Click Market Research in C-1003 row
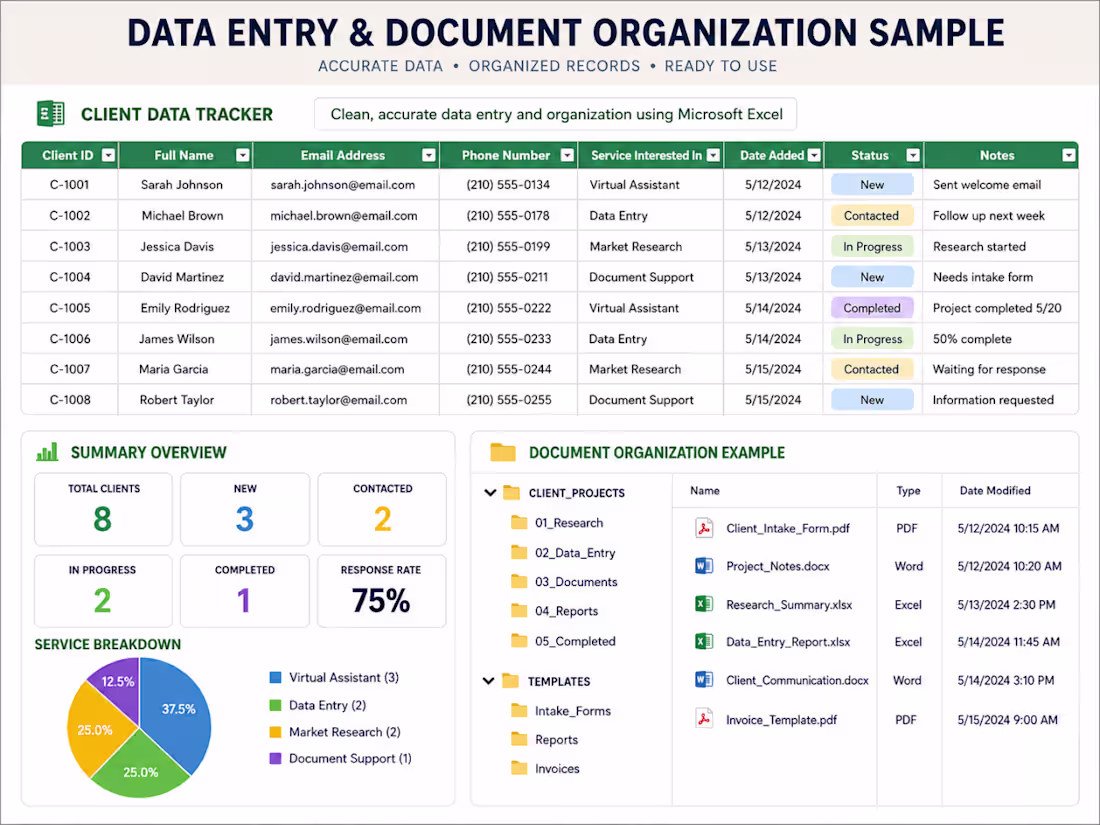This screenshot has height=825, width=1100. point(636,246)
